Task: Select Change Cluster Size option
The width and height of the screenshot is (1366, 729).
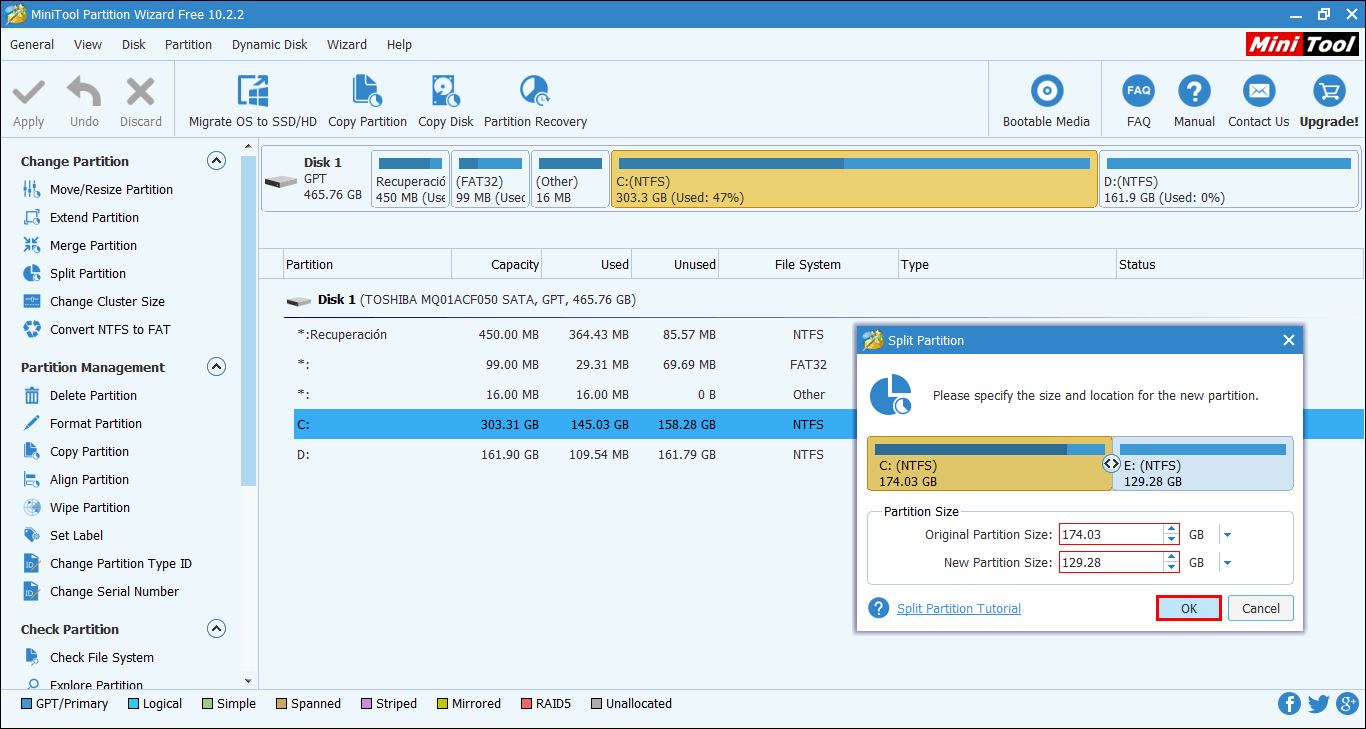Action: [x=107, y=301]
